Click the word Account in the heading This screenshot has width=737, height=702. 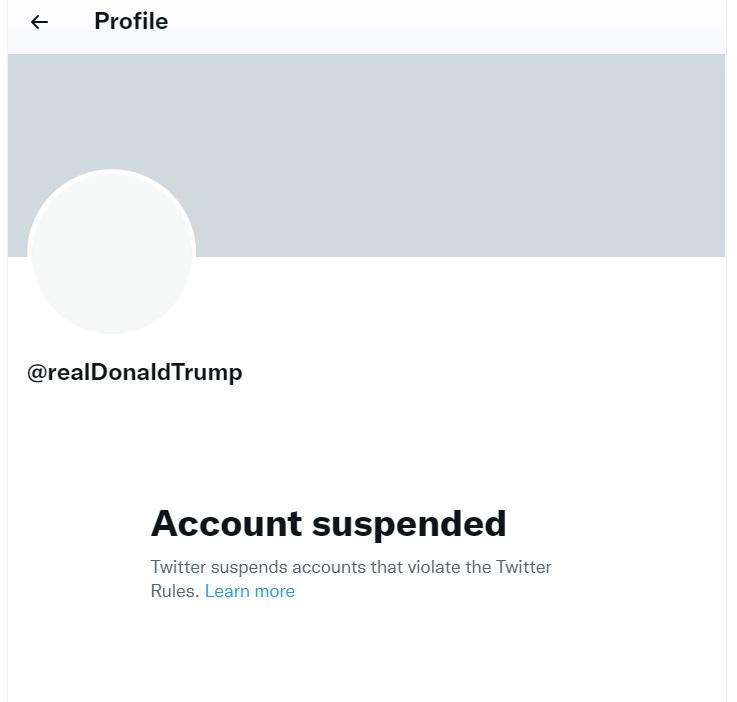click(x=226, y=523)
